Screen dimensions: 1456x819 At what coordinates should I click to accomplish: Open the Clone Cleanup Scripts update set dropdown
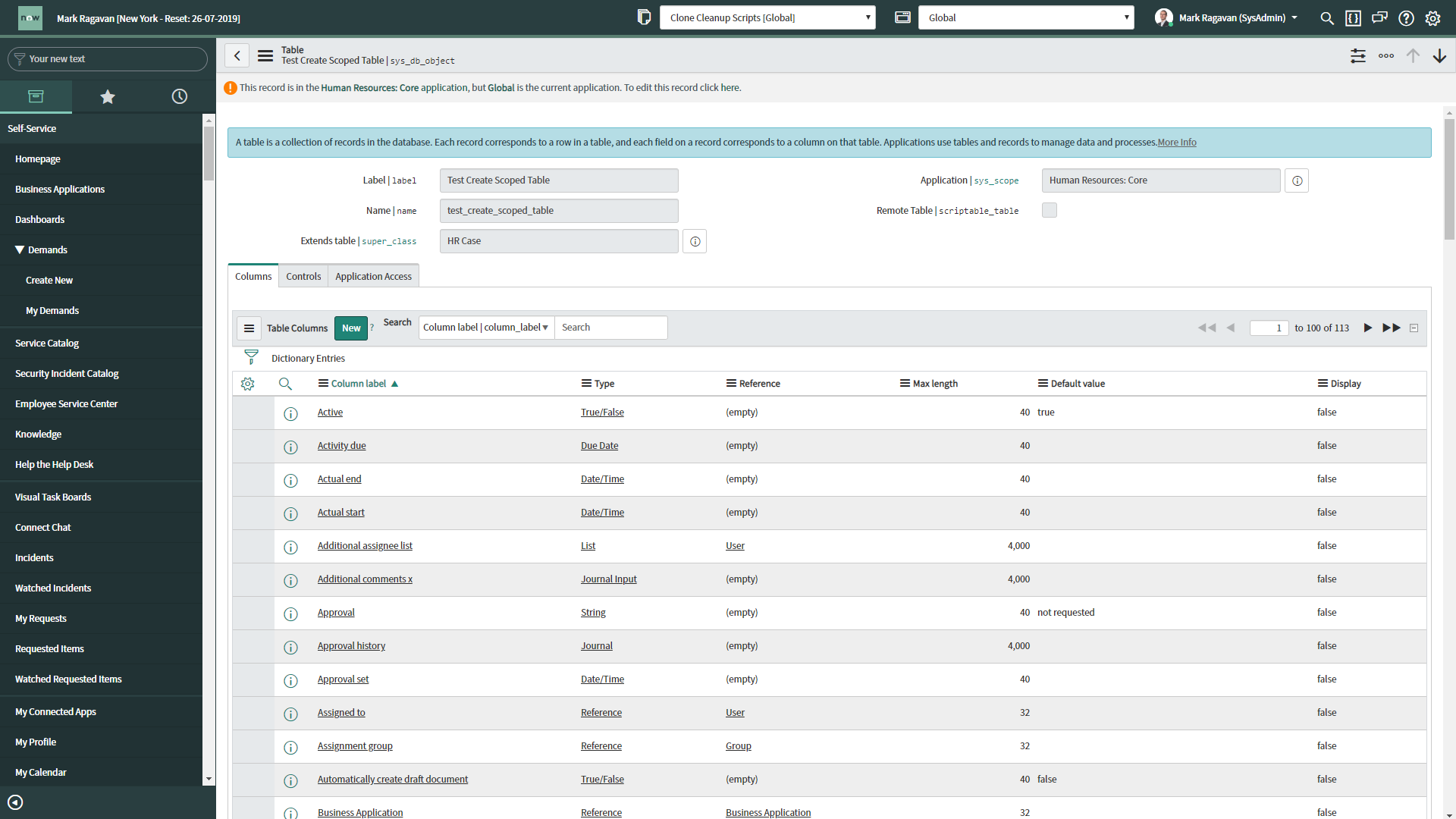coord(767,17)
